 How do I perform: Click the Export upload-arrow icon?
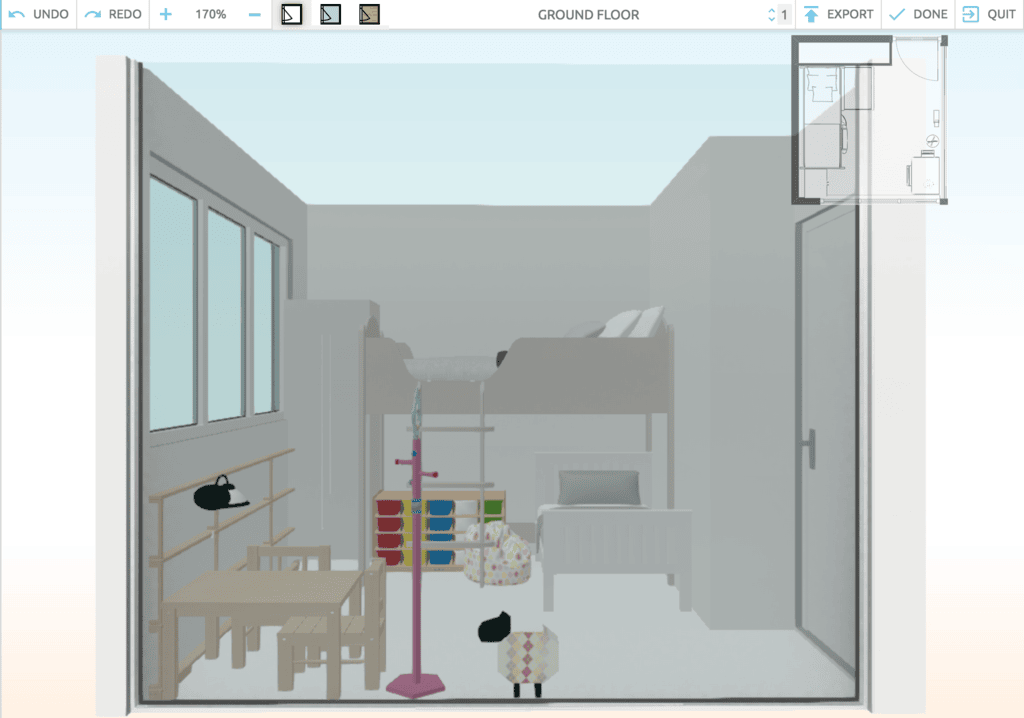[811, 15]
